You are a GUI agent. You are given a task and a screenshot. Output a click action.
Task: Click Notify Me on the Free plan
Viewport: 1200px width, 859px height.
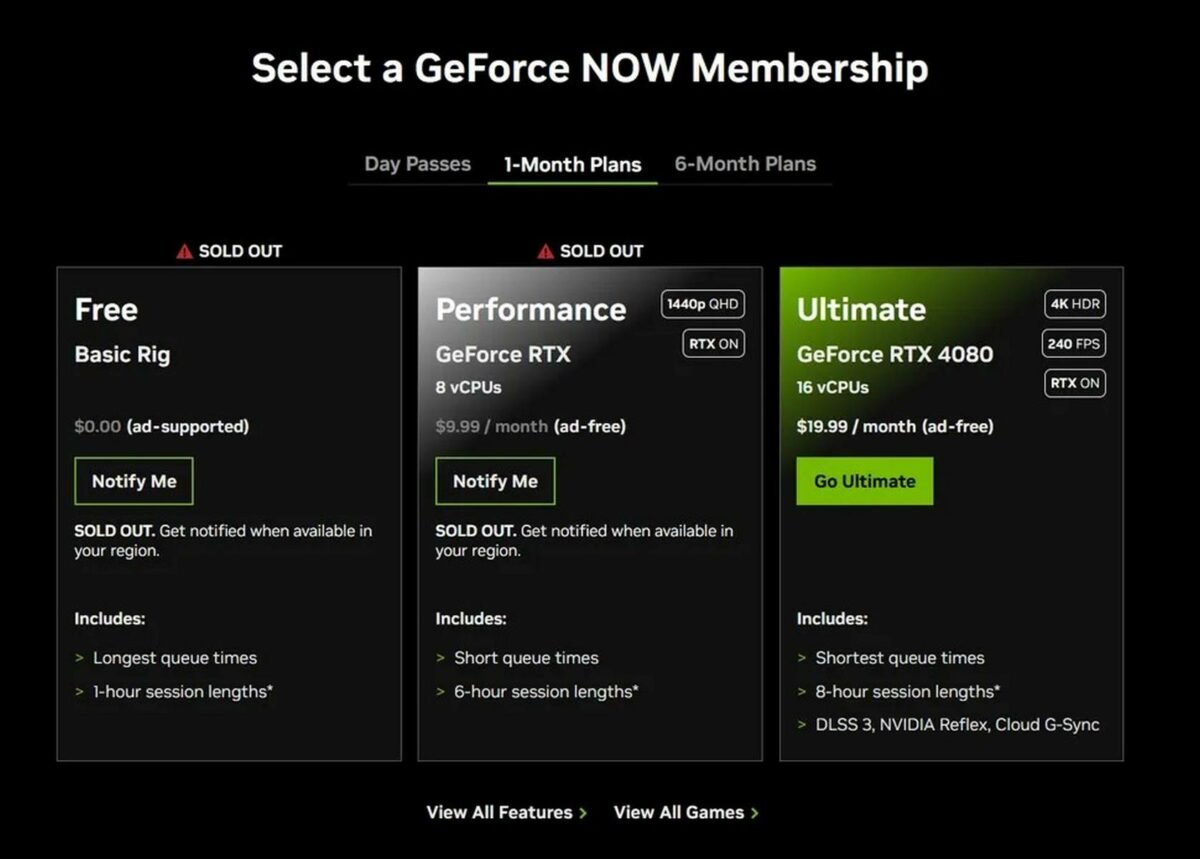pyautogui.click(x=134, y=481)
